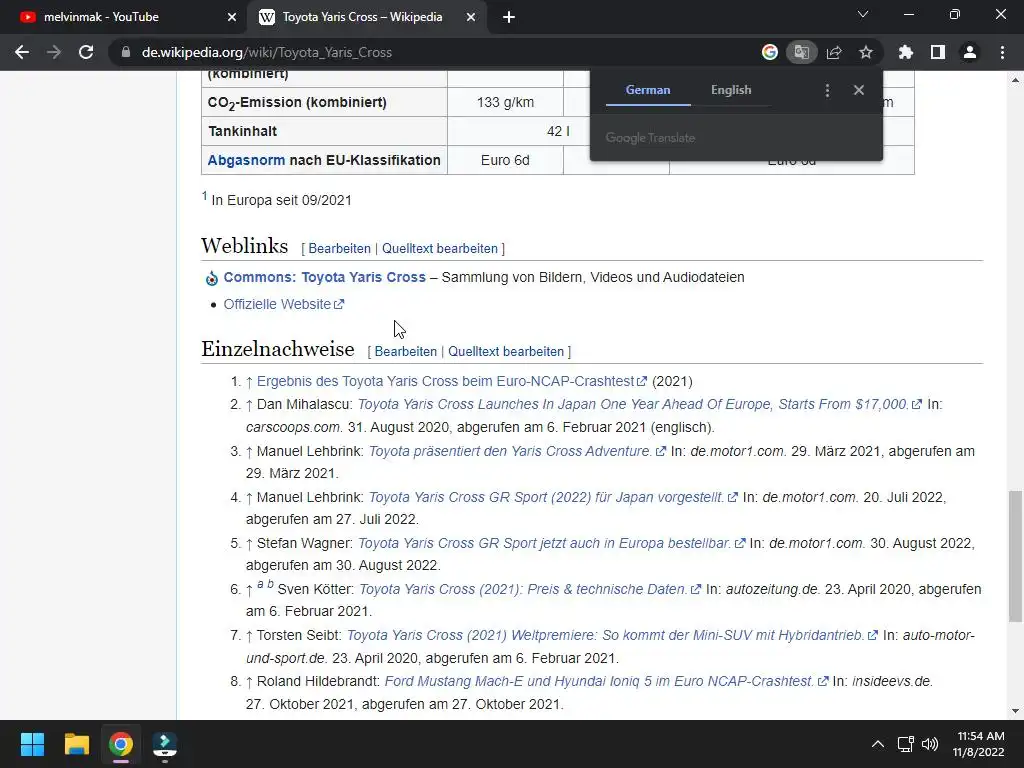Jump up via arrow of reference 1
The image size is (1024, 768).
tap(249, 382)
